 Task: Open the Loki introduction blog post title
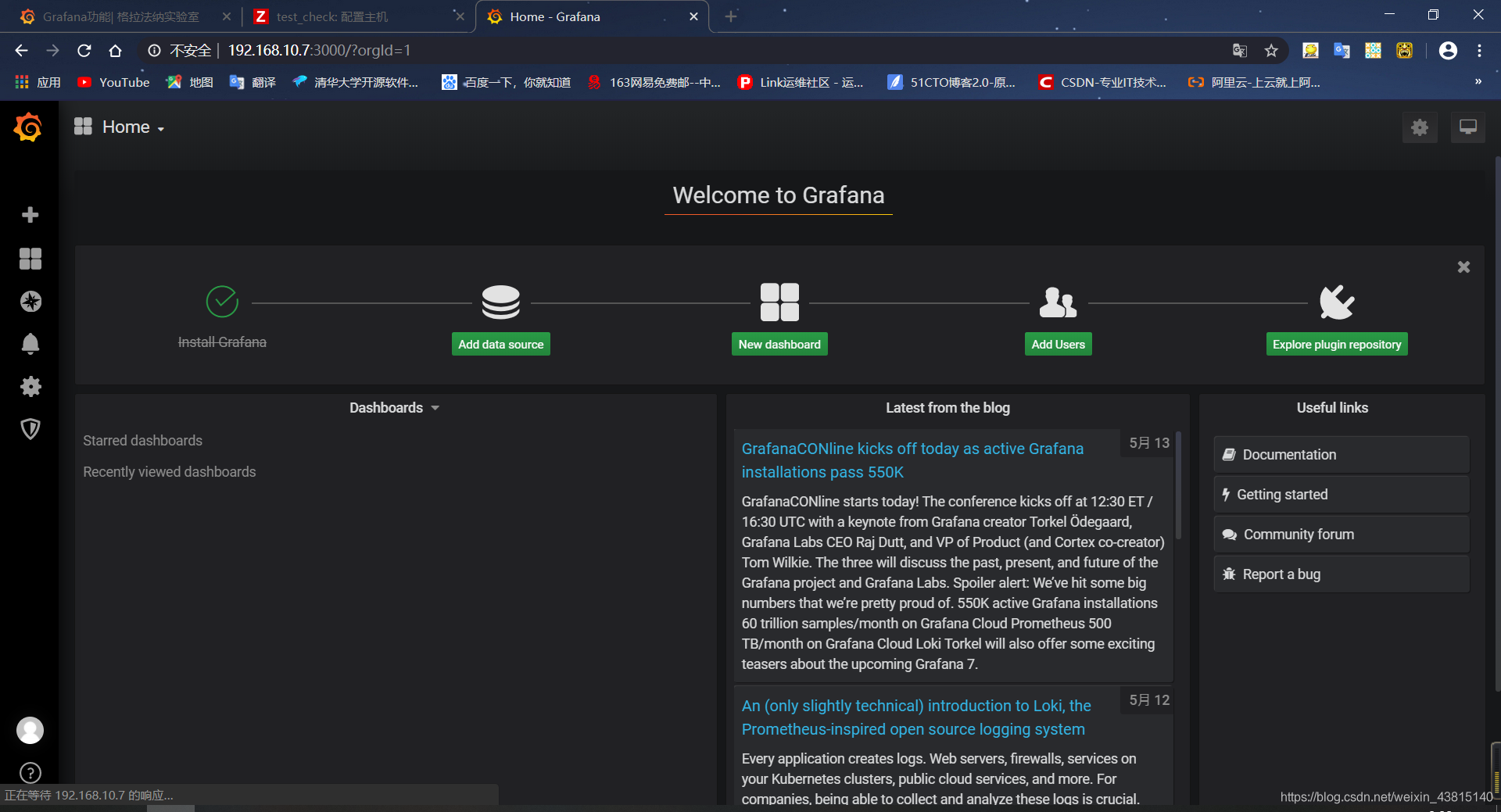[916, 717]
